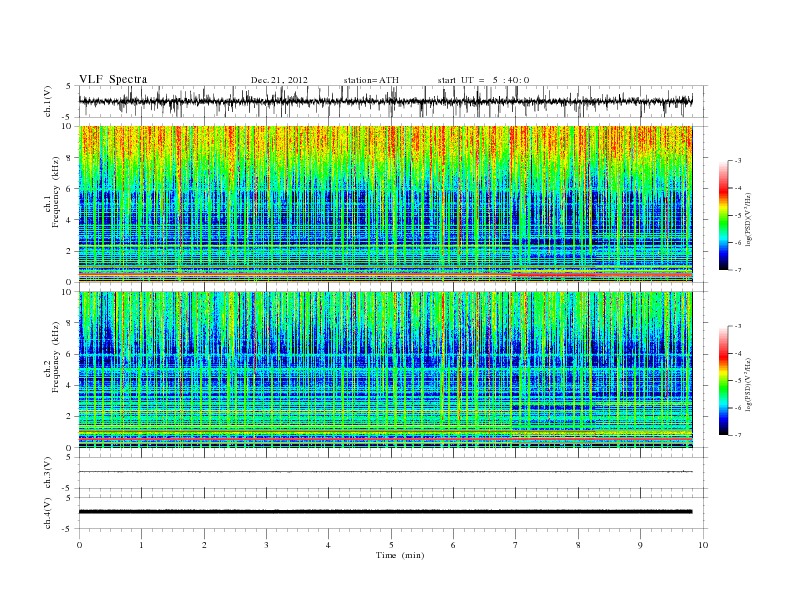This screenshot has width=792, height=612.
Task: Click the "-3" value on ch.2 colorbar
Action: 738,326
